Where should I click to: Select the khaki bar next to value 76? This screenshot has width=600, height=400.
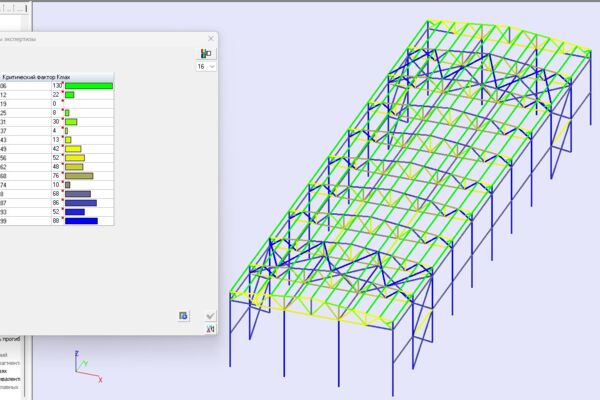[x=79, y=176]
